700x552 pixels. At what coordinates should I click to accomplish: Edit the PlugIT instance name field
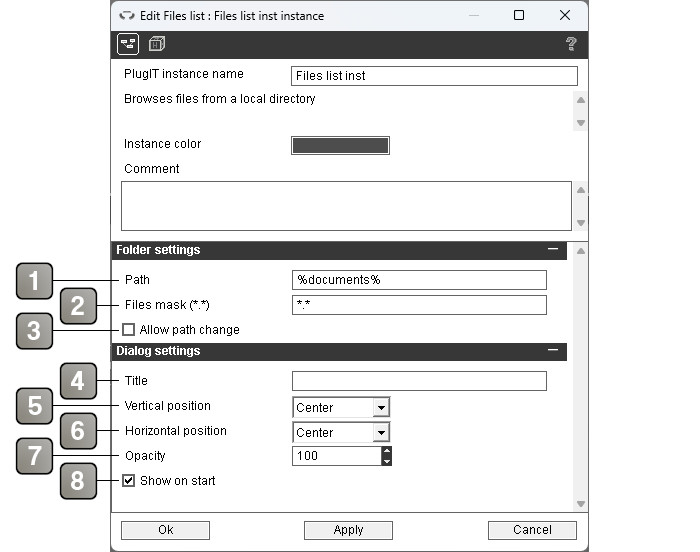pos(434,76)
